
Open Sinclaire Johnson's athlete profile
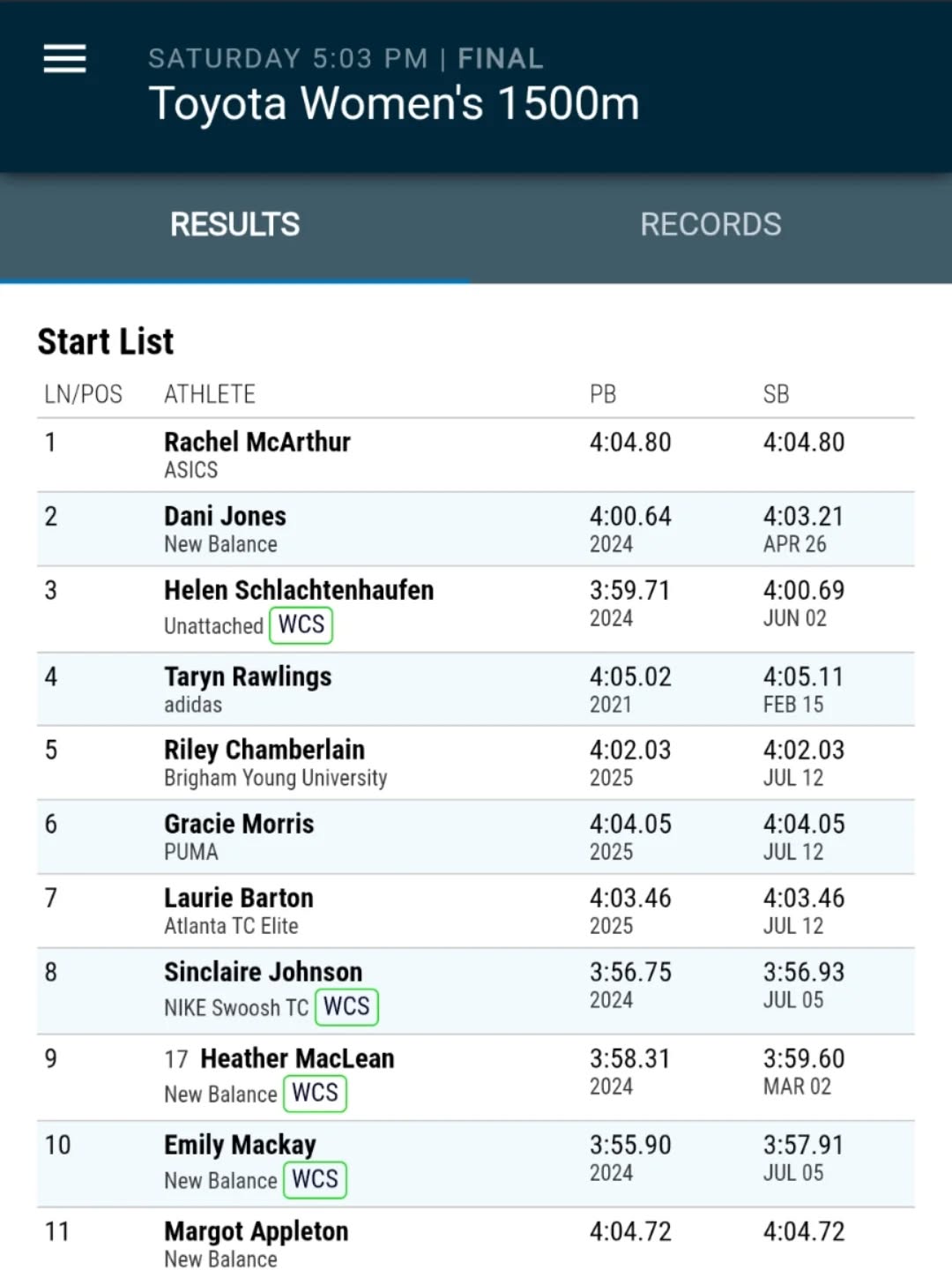(x=263, y=971)
